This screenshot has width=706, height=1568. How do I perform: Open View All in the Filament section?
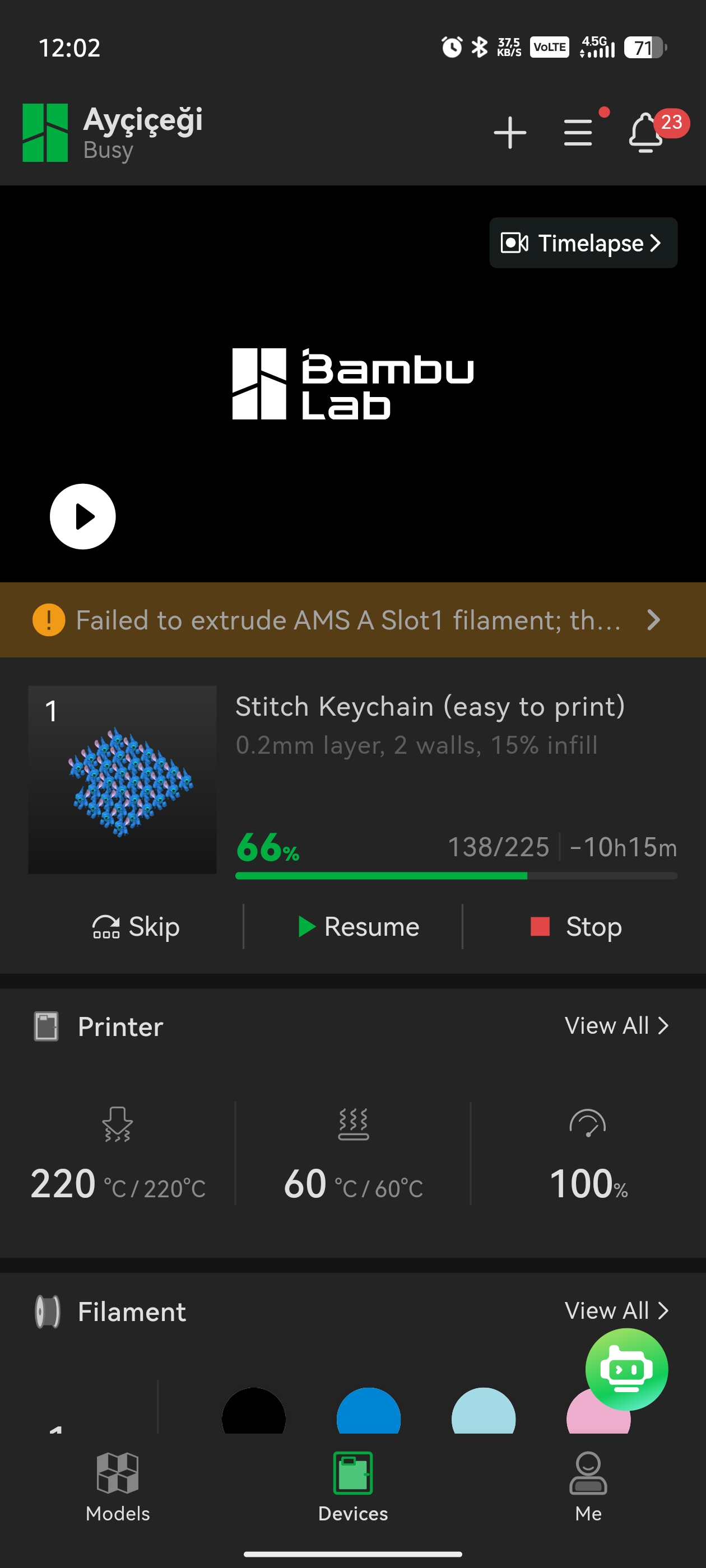point(616,1310)
